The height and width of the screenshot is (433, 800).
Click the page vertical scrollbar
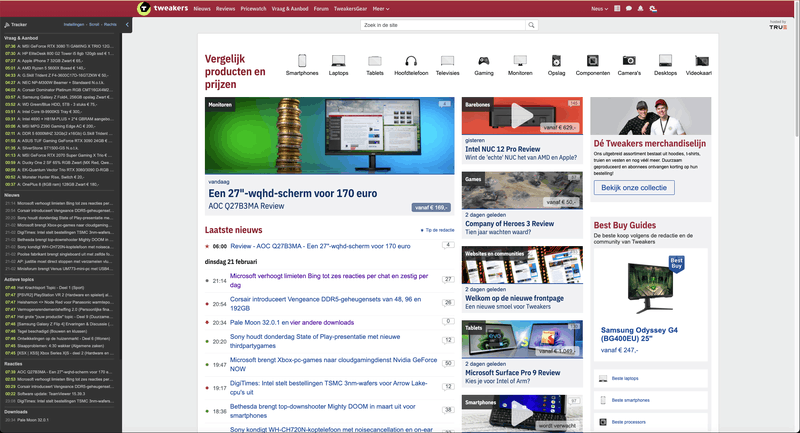[x=796, y=69]
